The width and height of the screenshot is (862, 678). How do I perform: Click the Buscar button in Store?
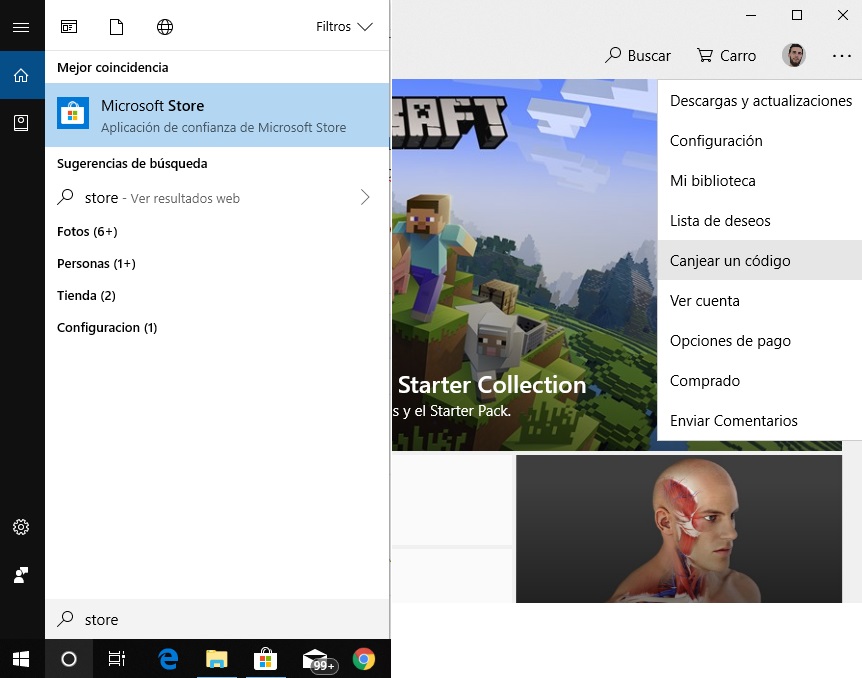638,56
